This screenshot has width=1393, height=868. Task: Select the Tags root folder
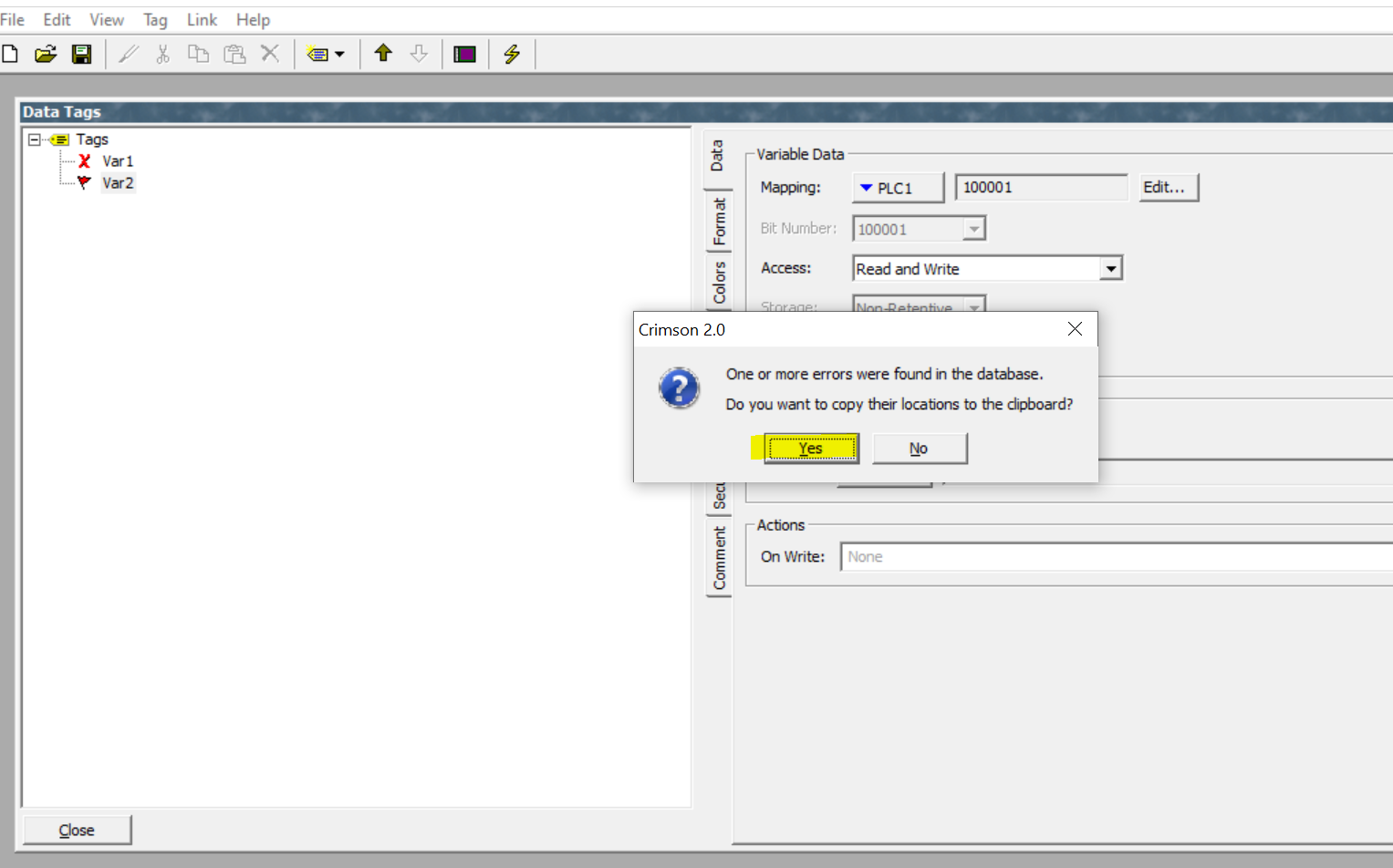pos(92,139)
